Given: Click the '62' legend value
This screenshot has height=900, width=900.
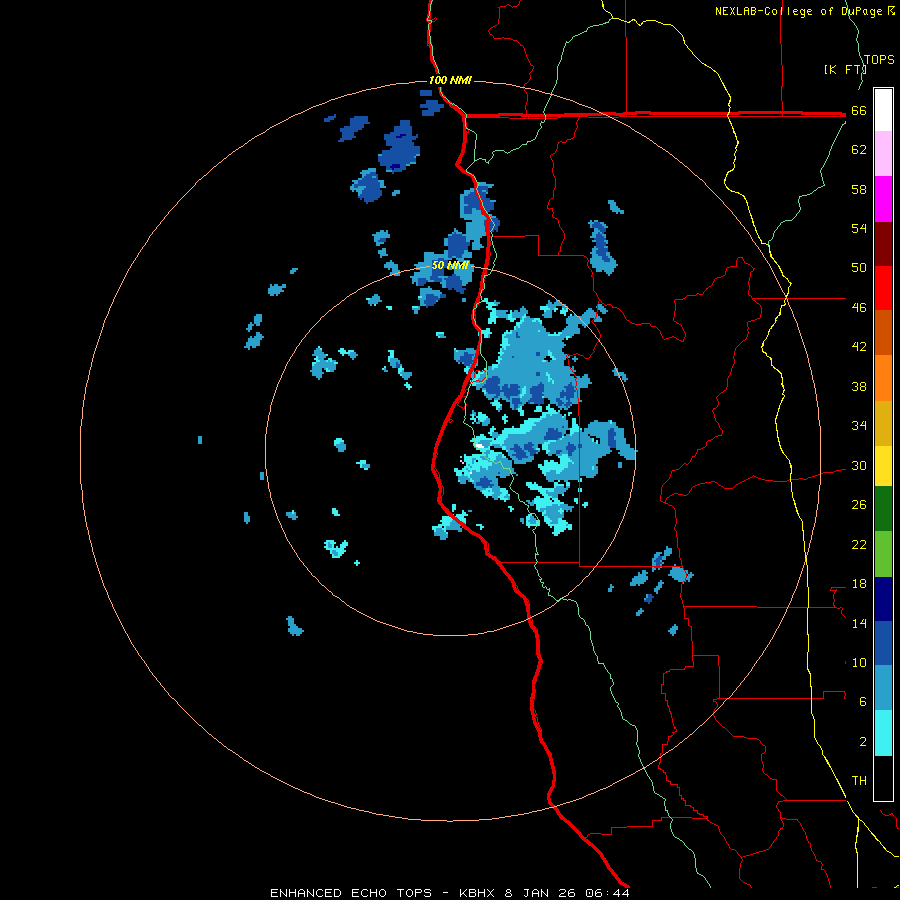Looking at the screenshot, I should (x=859, y=150).
